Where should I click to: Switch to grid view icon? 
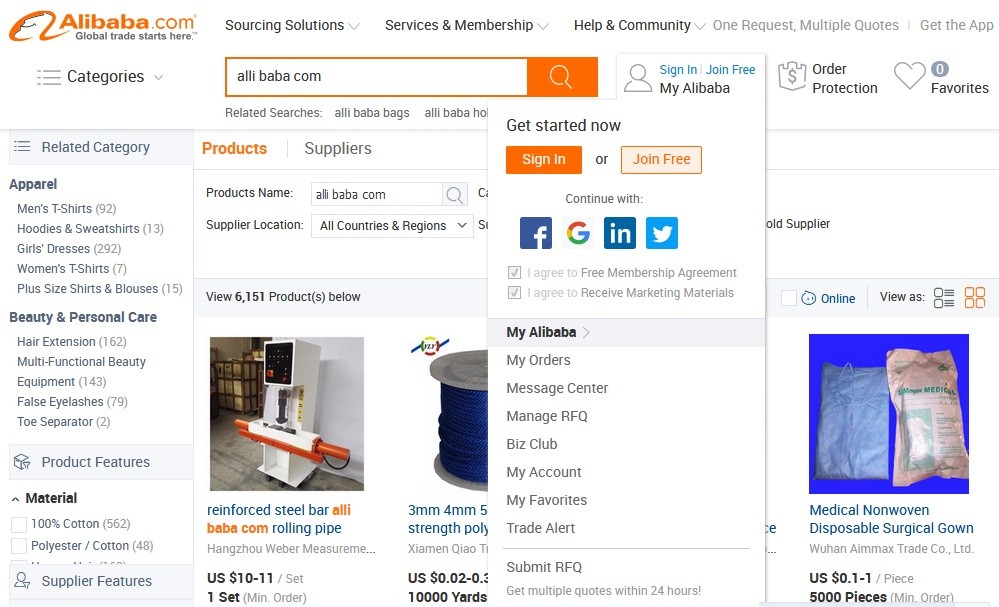pyautogui.click(x=975, y=297)
